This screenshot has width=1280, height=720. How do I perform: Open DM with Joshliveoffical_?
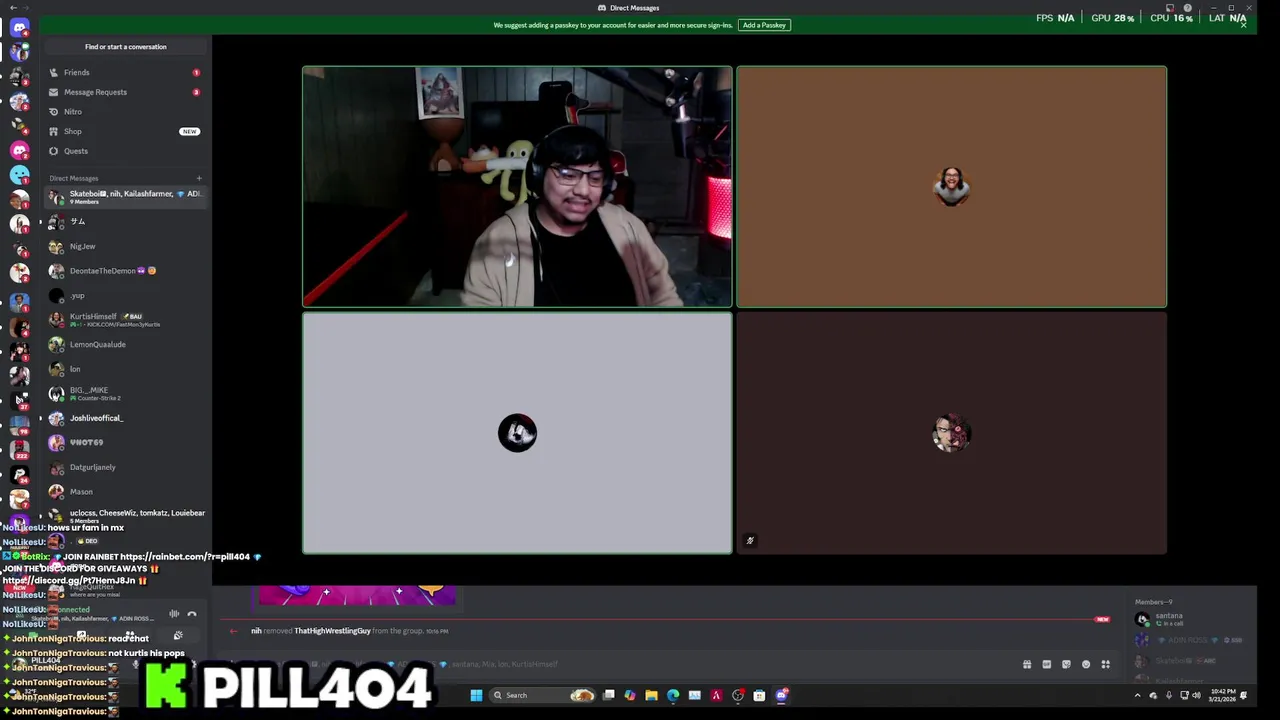(x=125, y=418)
